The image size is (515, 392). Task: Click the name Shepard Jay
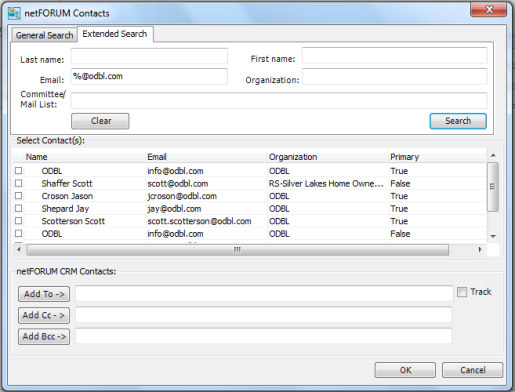coord(65,209)
